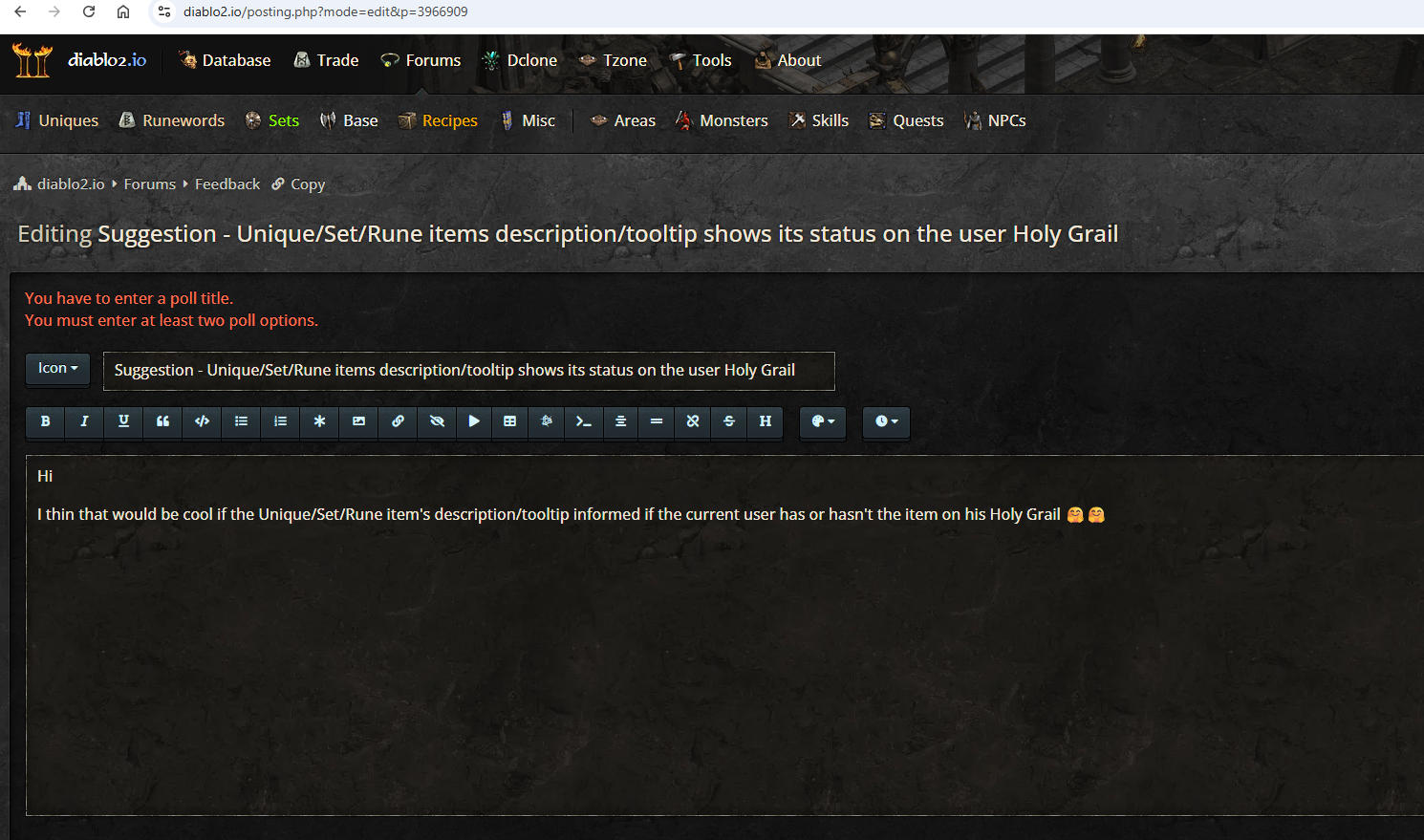
Task: Insert a code block tag
Action: click(202, 421)
